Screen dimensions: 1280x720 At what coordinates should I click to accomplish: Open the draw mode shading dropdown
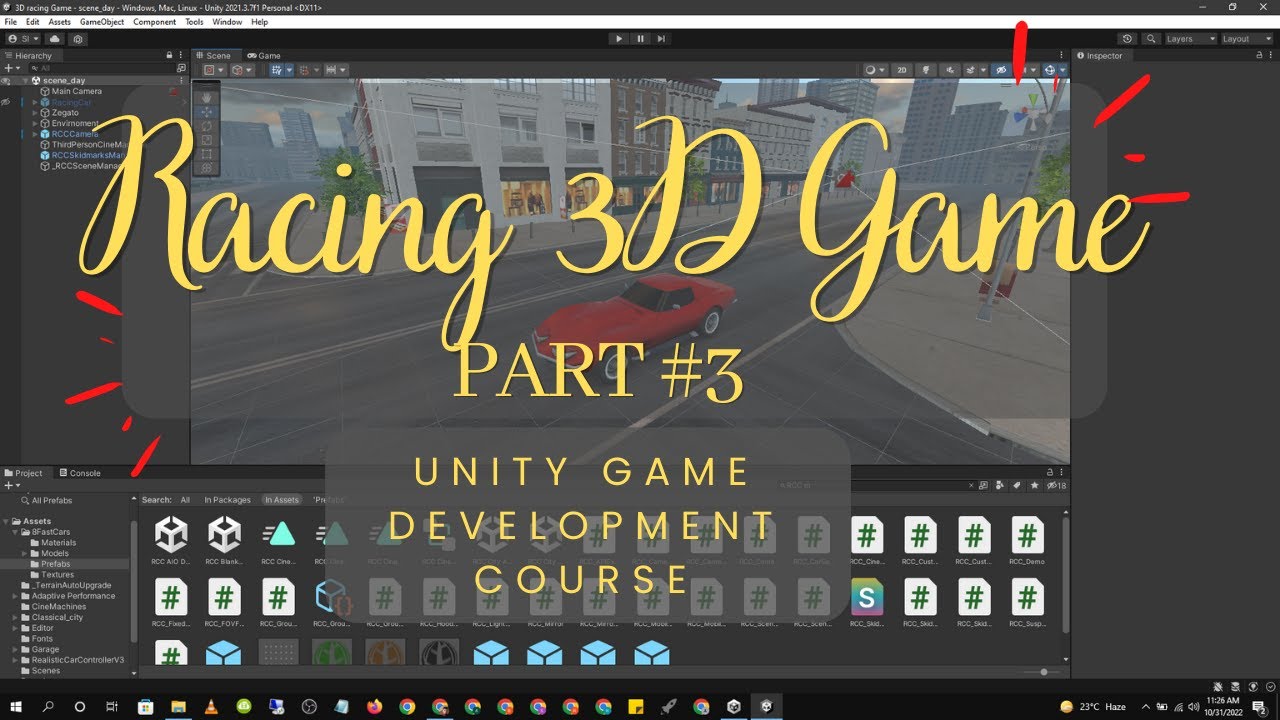[874, 70]
